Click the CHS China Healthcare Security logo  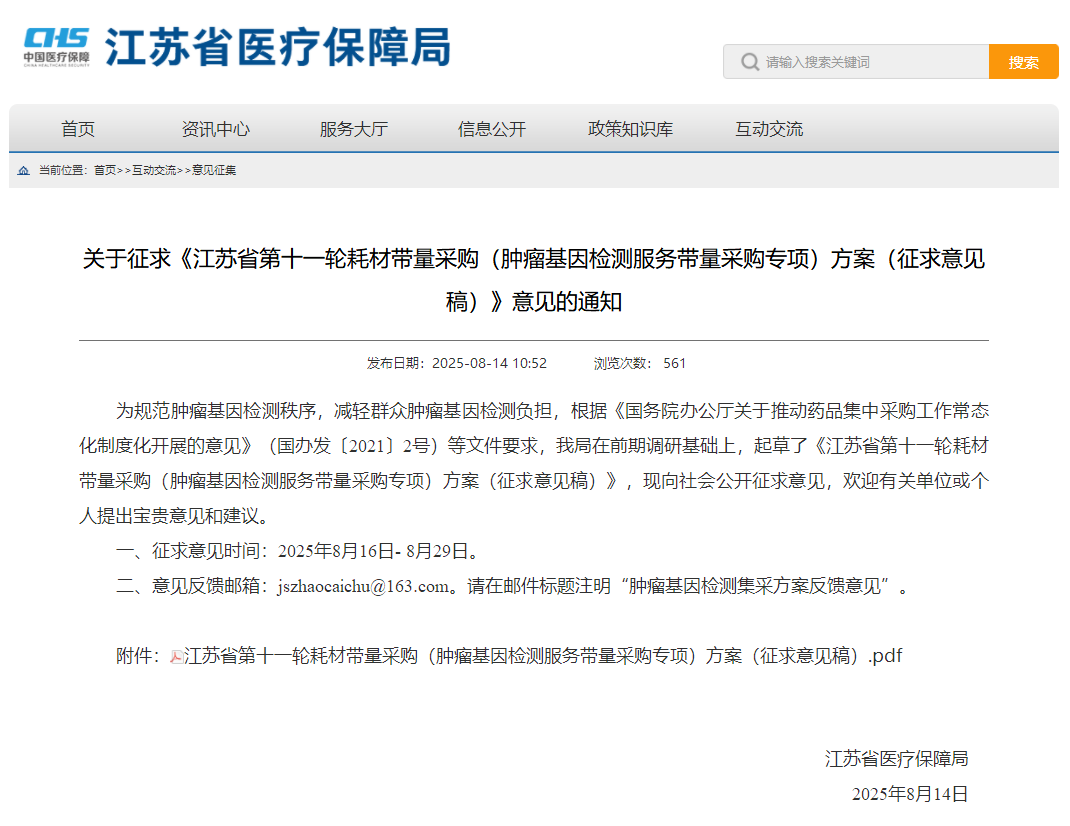57,46
